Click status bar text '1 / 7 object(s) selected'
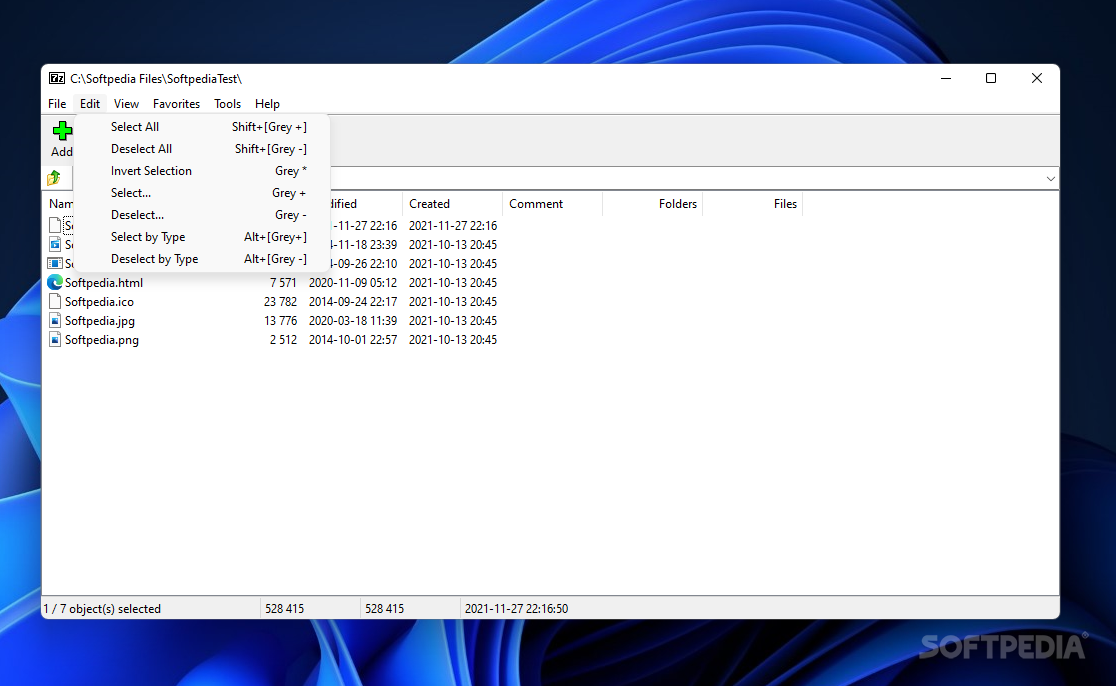 [x=102, y=608]
